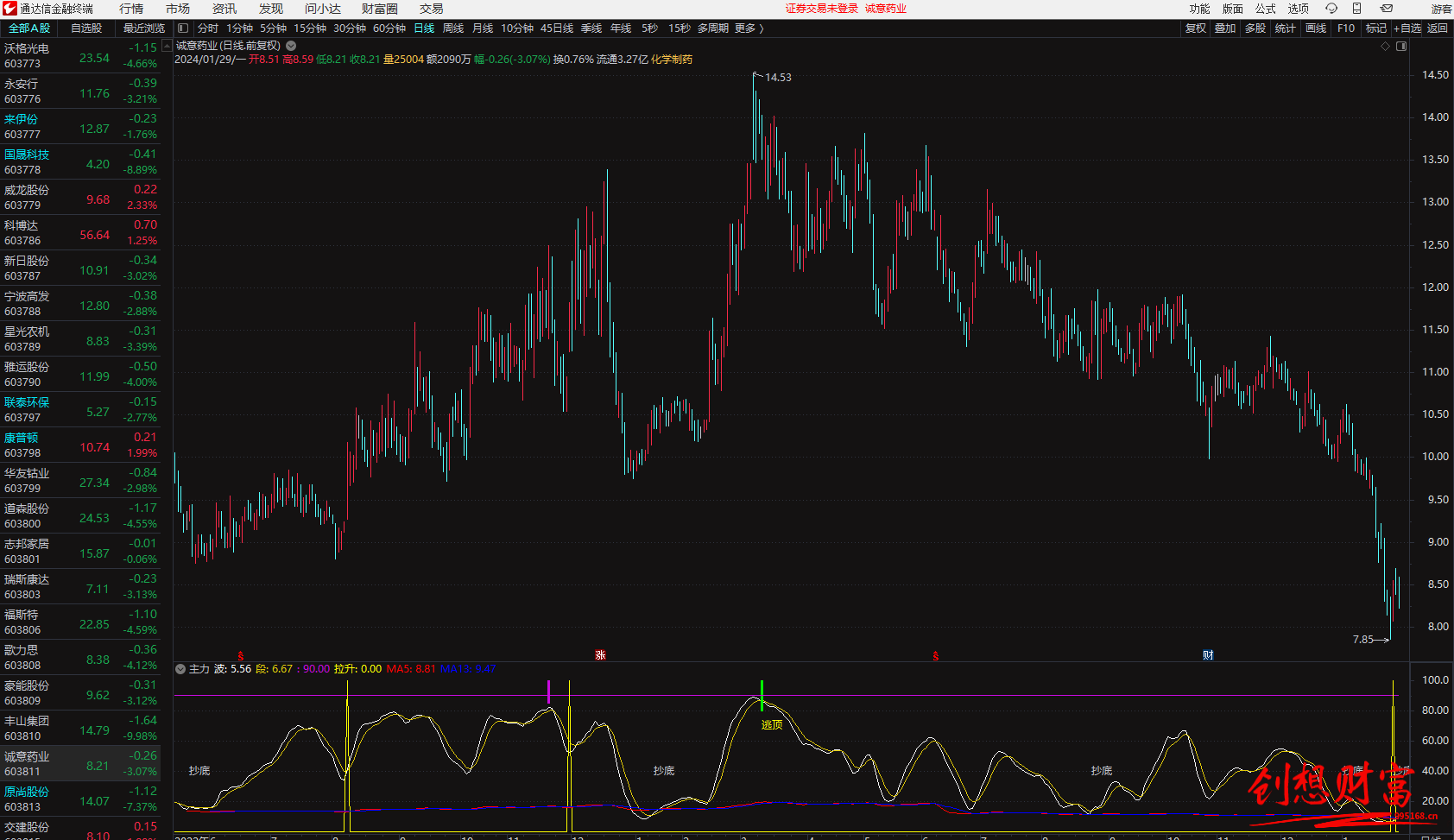The height and width of the screenshot is (840, 1454).
Task: Click the 标记 button
Action: 1375,28
